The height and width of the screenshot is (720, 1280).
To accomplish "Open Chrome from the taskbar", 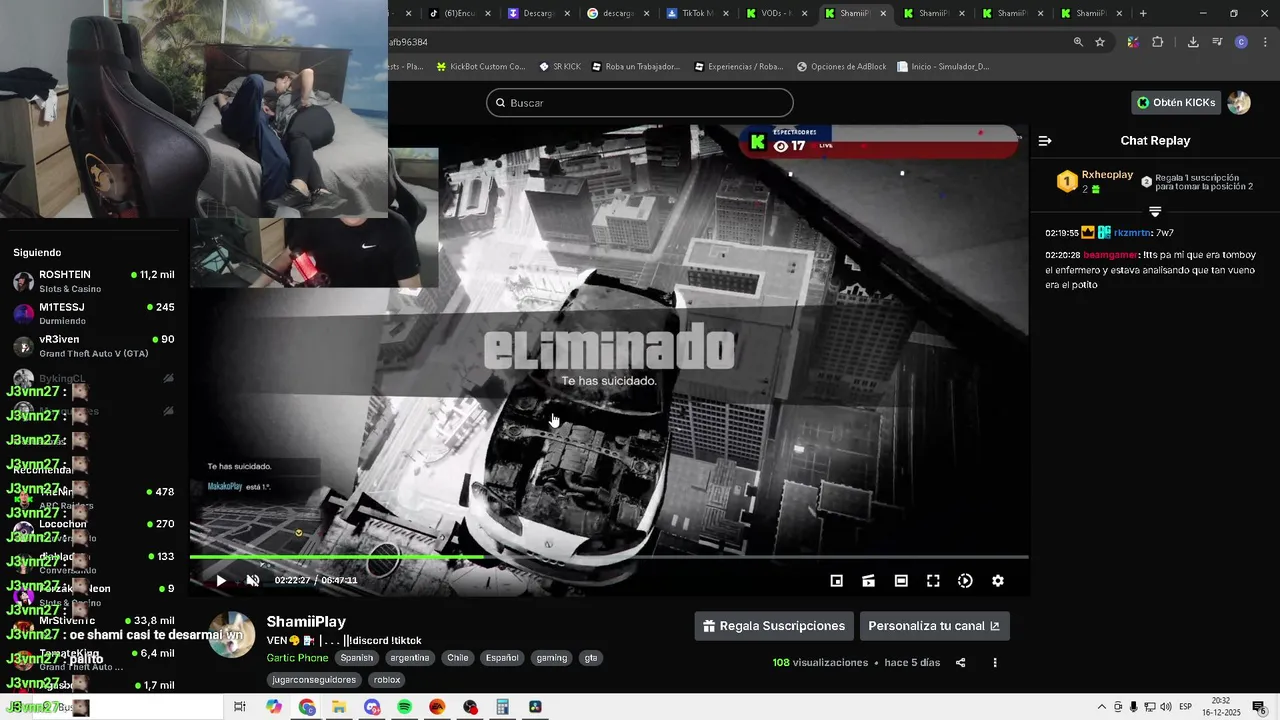I will (307, 707).
